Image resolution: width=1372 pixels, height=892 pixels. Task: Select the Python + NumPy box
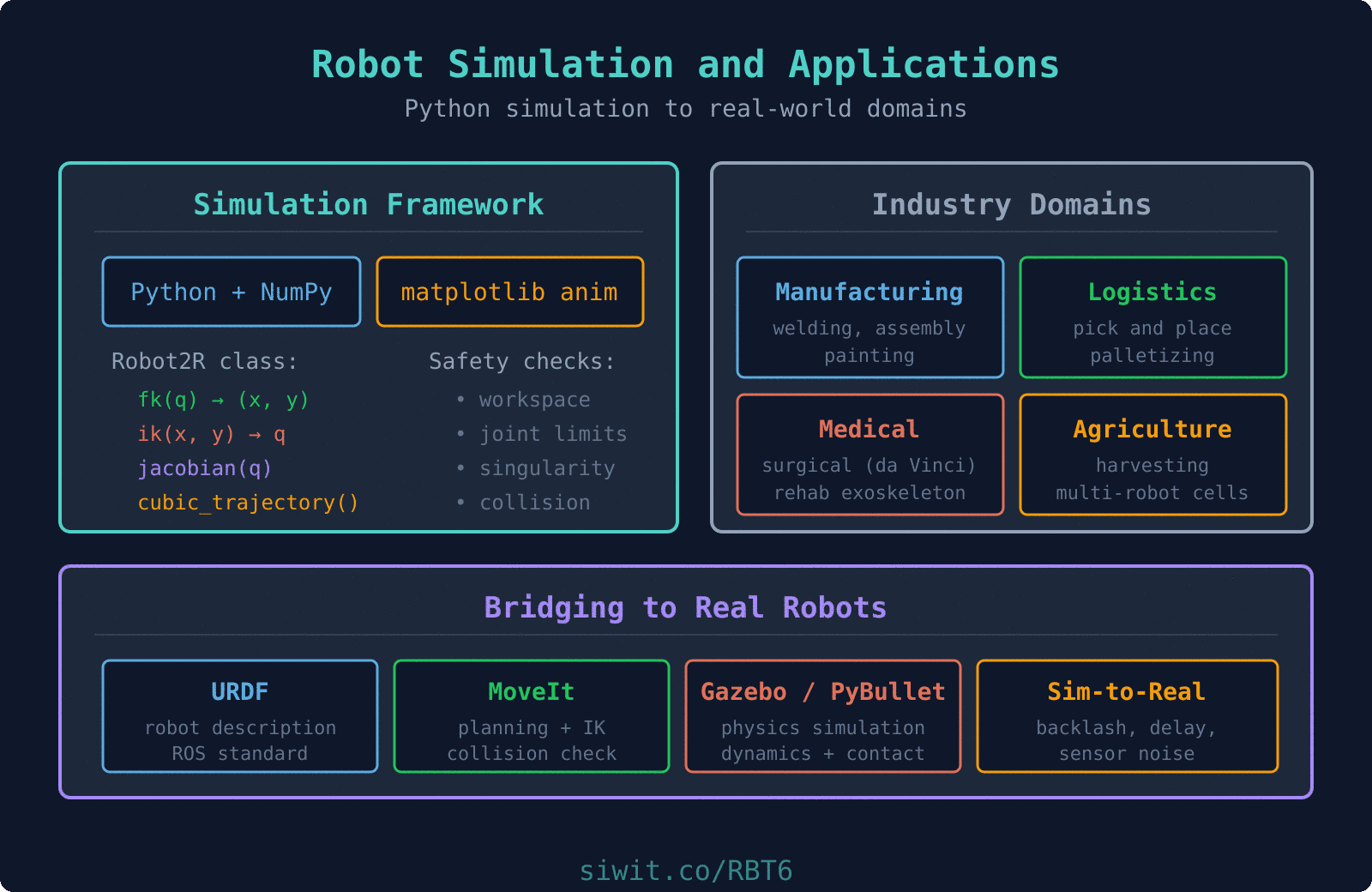point(231,292)
